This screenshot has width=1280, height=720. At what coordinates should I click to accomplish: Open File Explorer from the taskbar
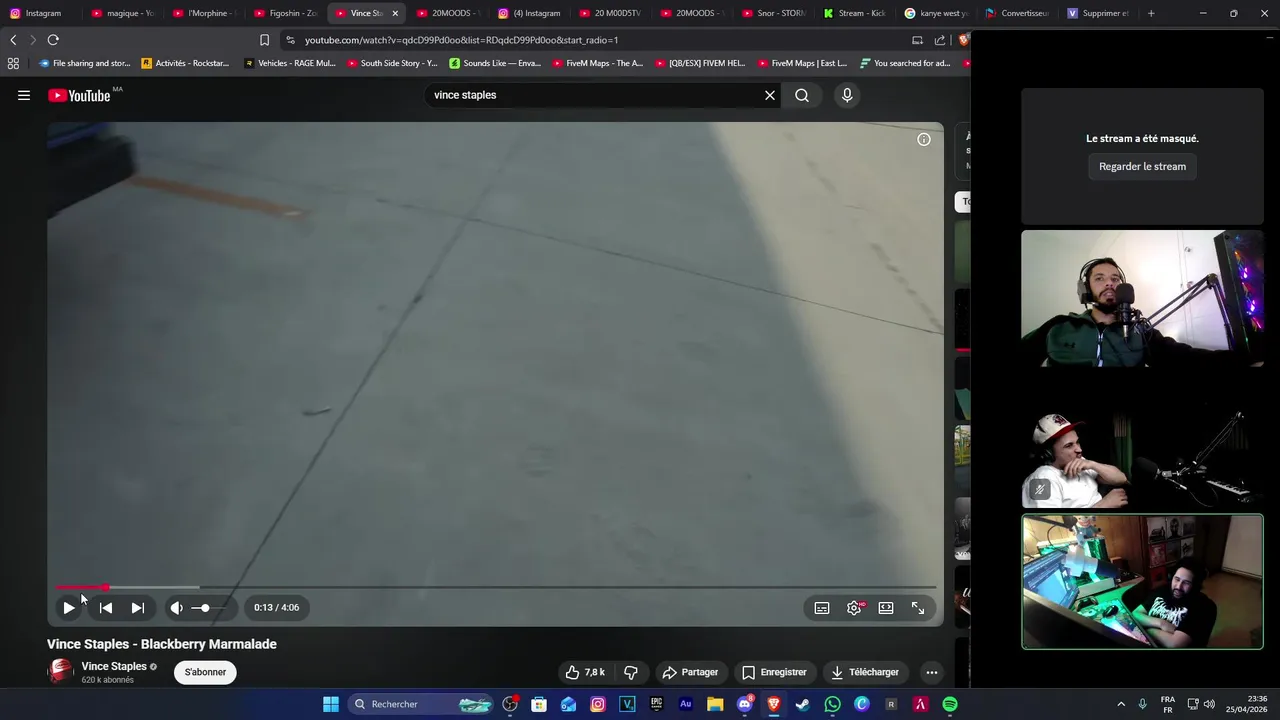point(715,704)
